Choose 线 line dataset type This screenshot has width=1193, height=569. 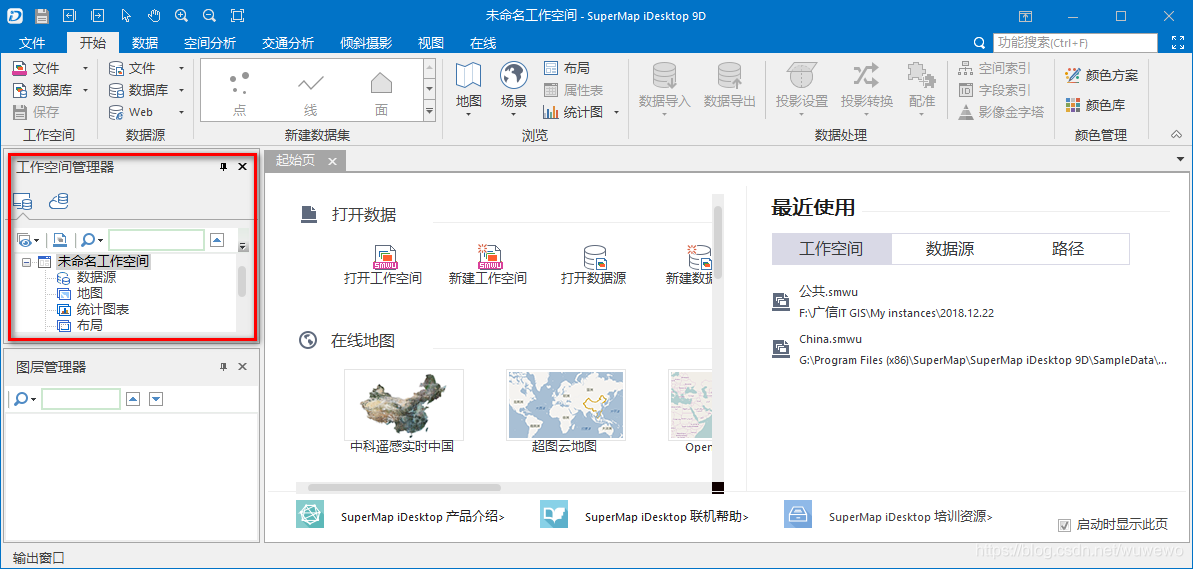310,93
